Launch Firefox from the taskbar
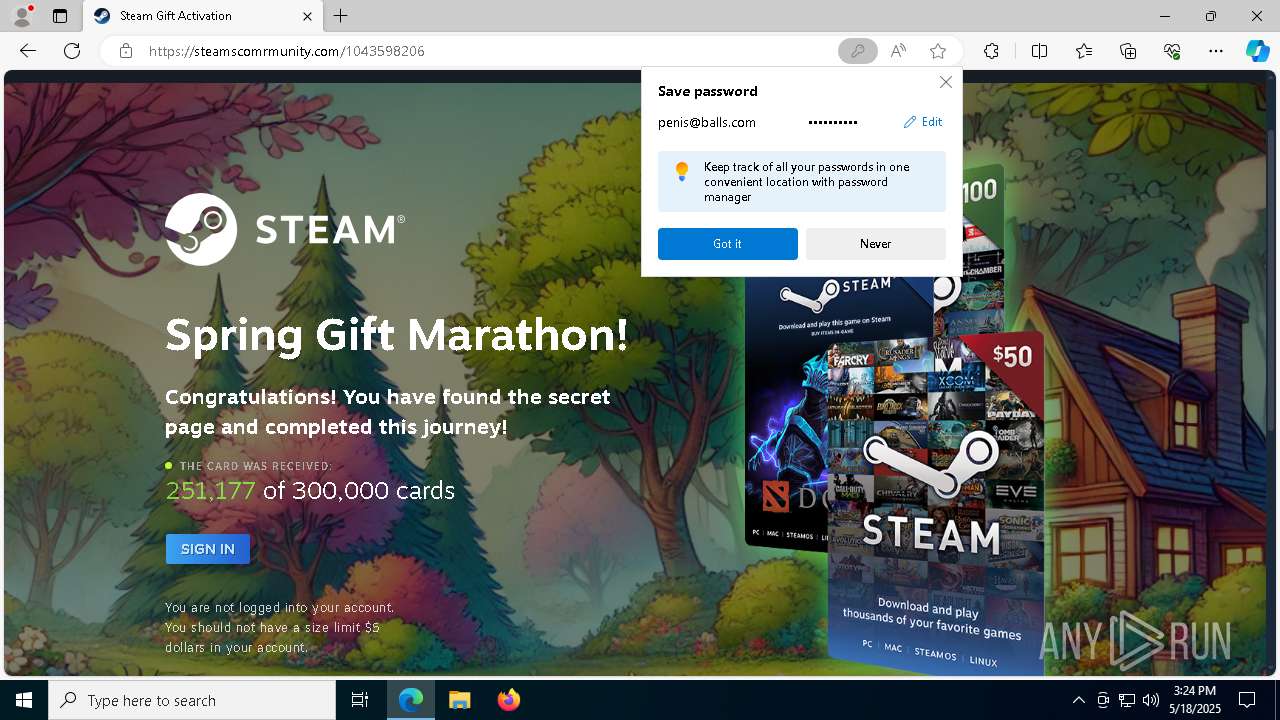 pyautogui.click(x=509, y=700)
